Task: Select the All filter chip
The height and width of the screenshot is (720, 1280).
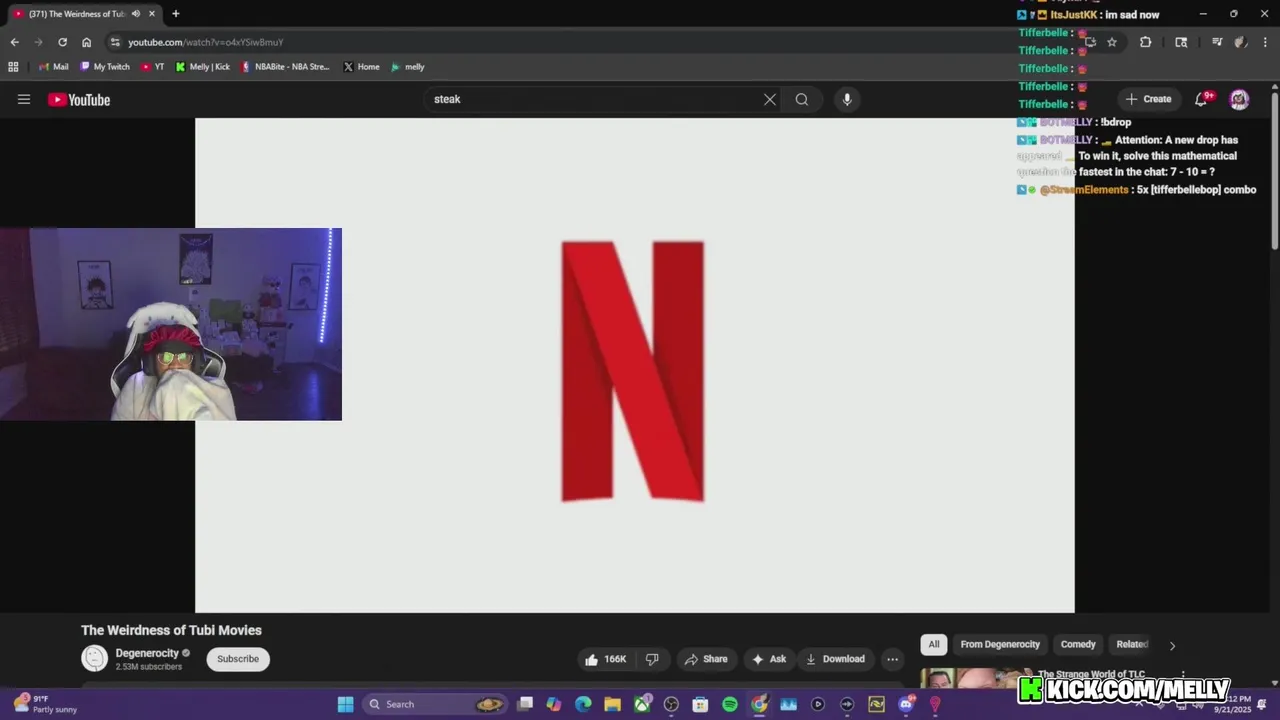Action: click(x=934, y=644)
